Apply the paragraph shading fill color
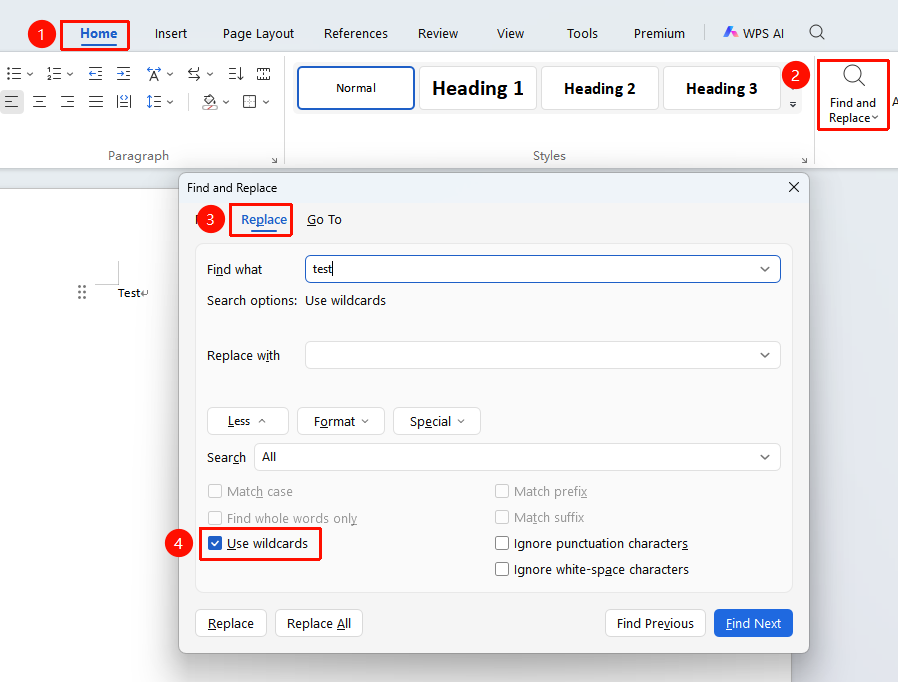898x682 pixels. (x=210, y=102)
